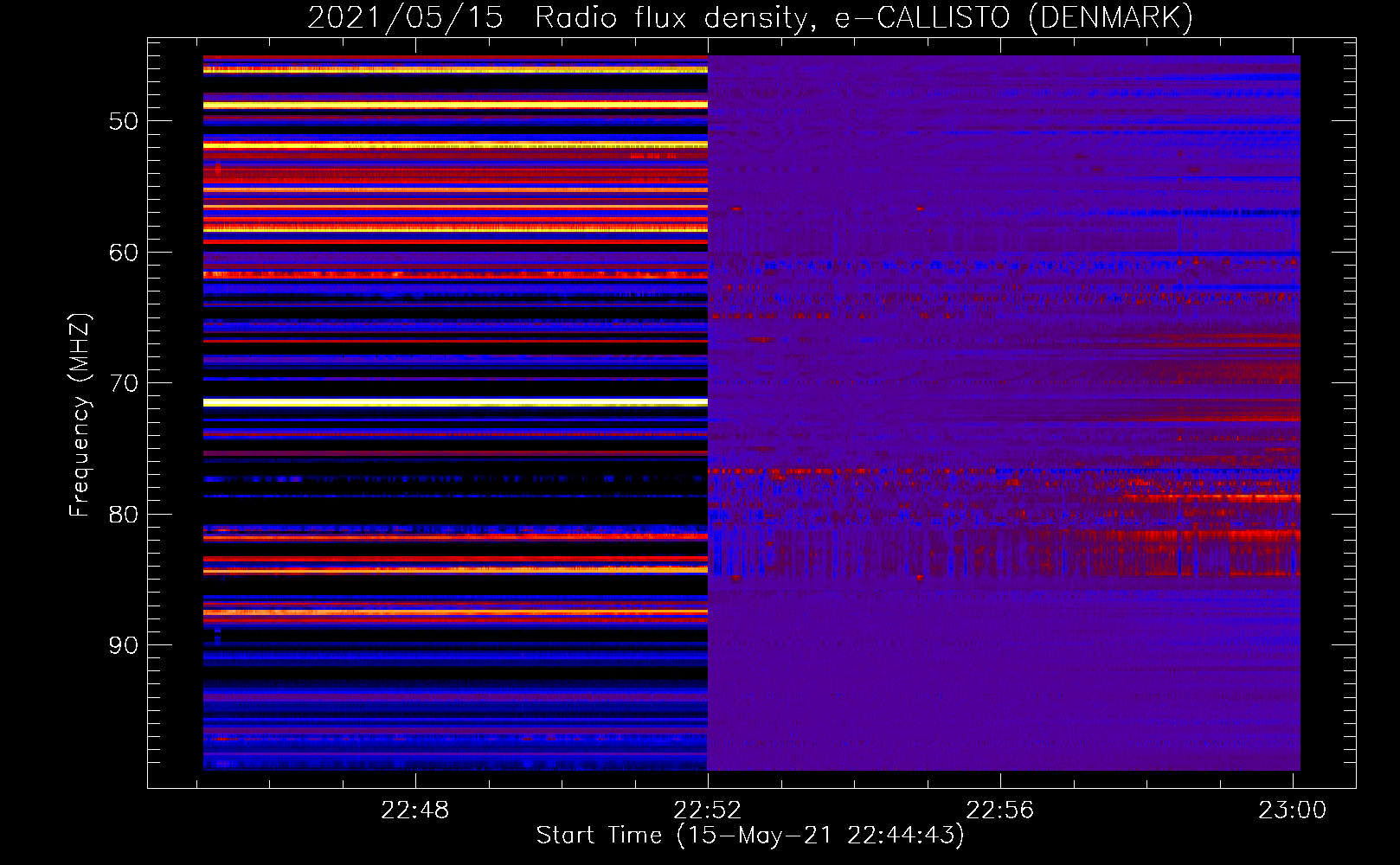Screen dimensions: 1400x865
Task: Click the 90 frequency tick label
Action: point(123,645)
